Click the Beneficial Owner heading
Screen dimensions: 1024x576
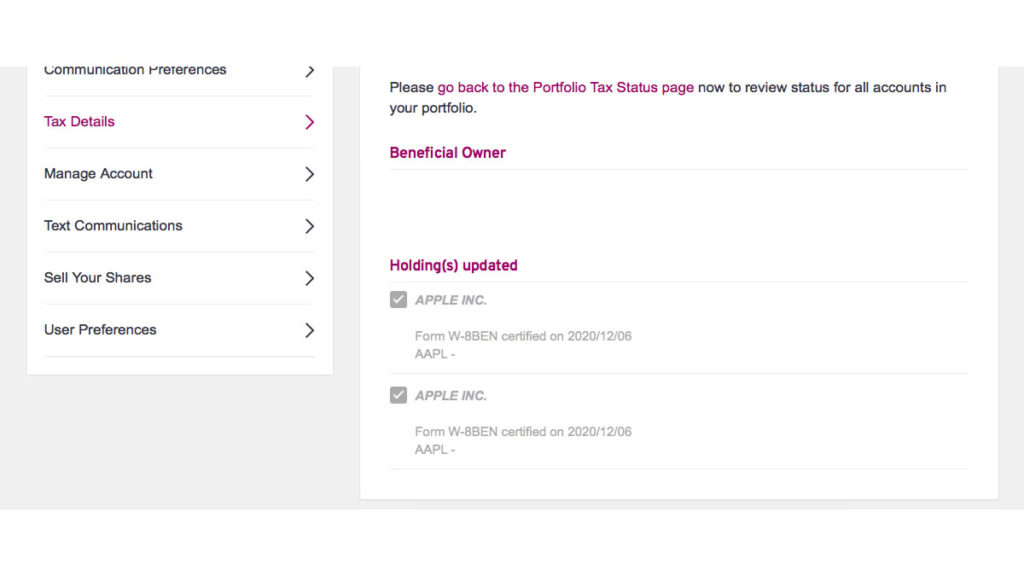(x=447, y=153)
